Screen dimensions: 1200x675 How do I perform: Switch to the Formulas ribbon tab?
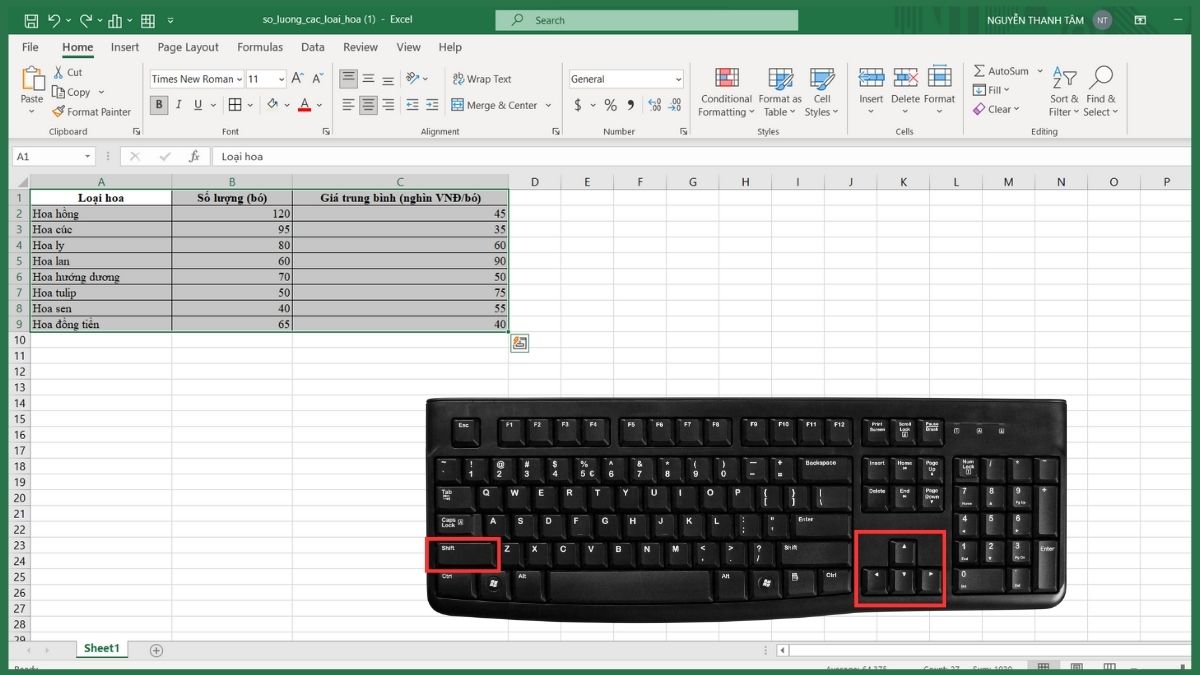260,47
